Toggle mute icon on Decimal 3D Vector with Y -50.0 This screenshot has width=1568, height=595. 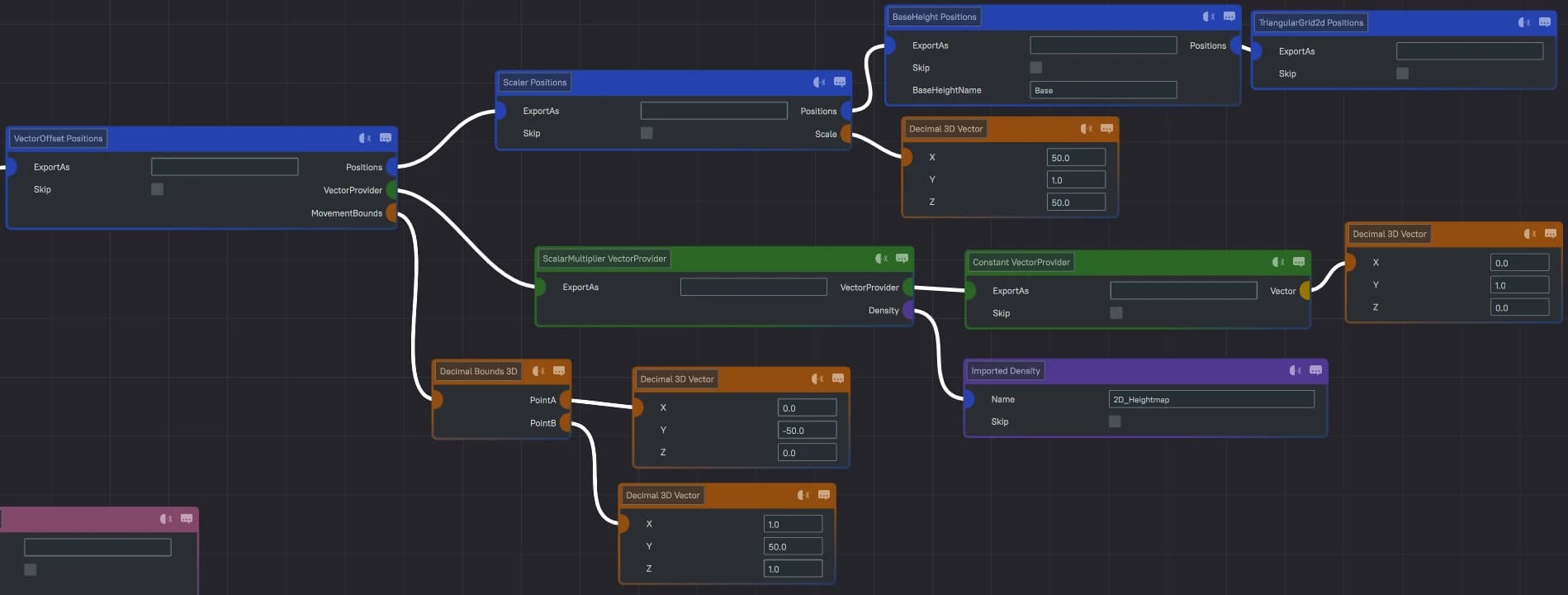817,378
